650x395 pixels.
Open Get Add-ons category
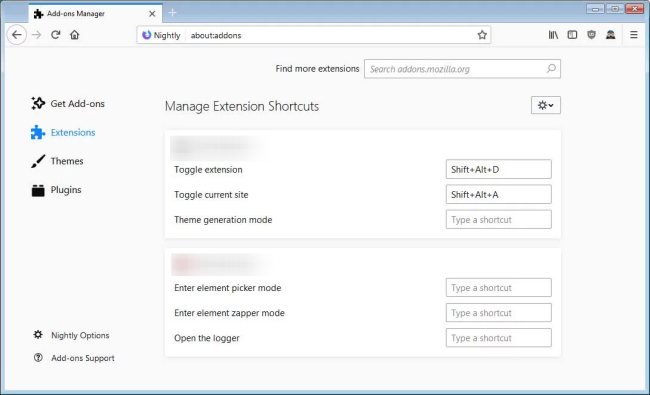coord(68,104)
